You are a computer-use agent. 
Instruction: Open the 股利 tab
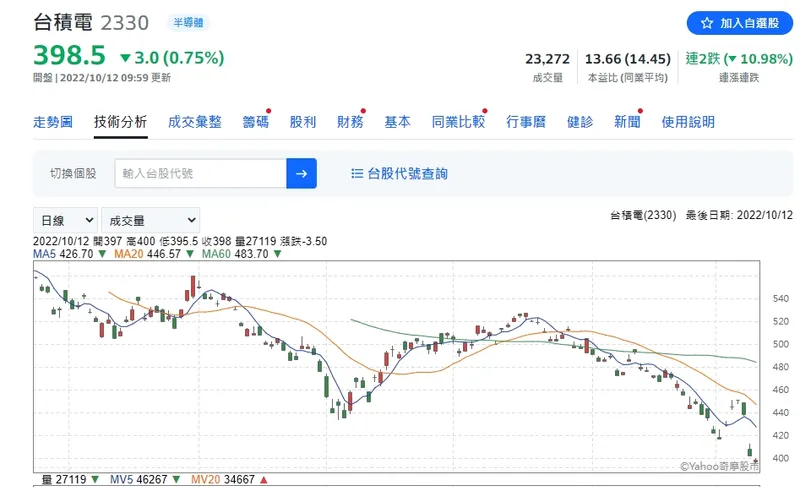pos(302,122)
